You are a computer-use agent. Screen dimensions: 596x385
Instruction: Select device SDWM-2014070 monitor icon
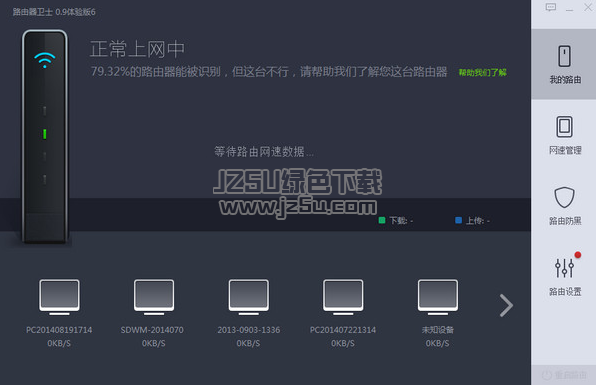click(154, 297)
